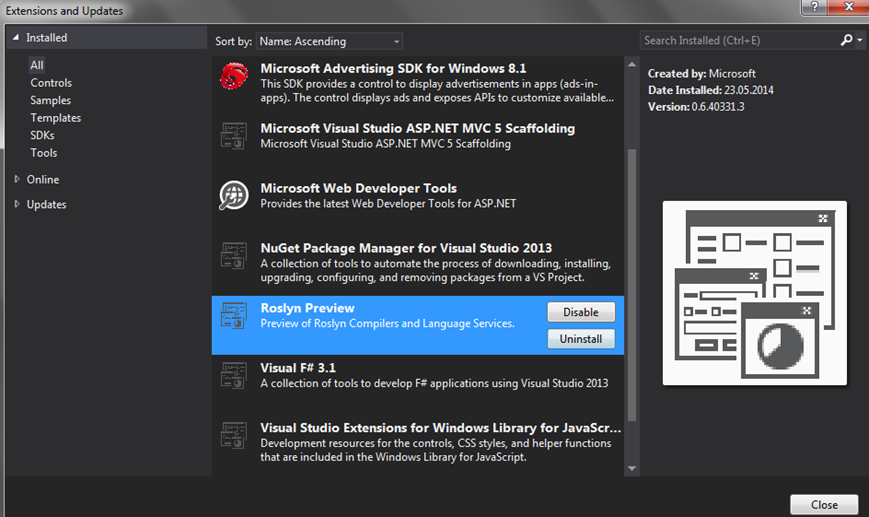This screenshot has width=869, height=517.
Task: Click the Updates label in sidebar
Action: click(x=46, y=204)
